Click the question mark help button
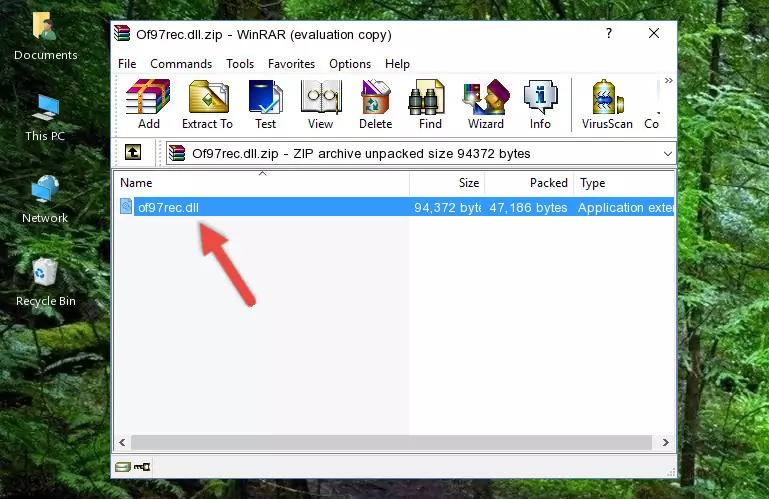 pos(609,33)
